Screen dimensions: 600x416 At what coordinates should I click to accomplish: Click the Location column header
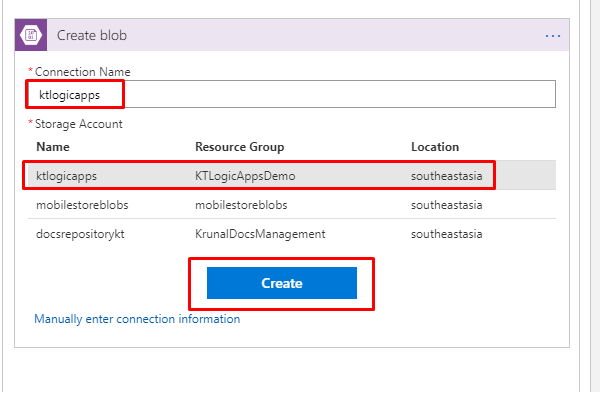click(435, 147)
